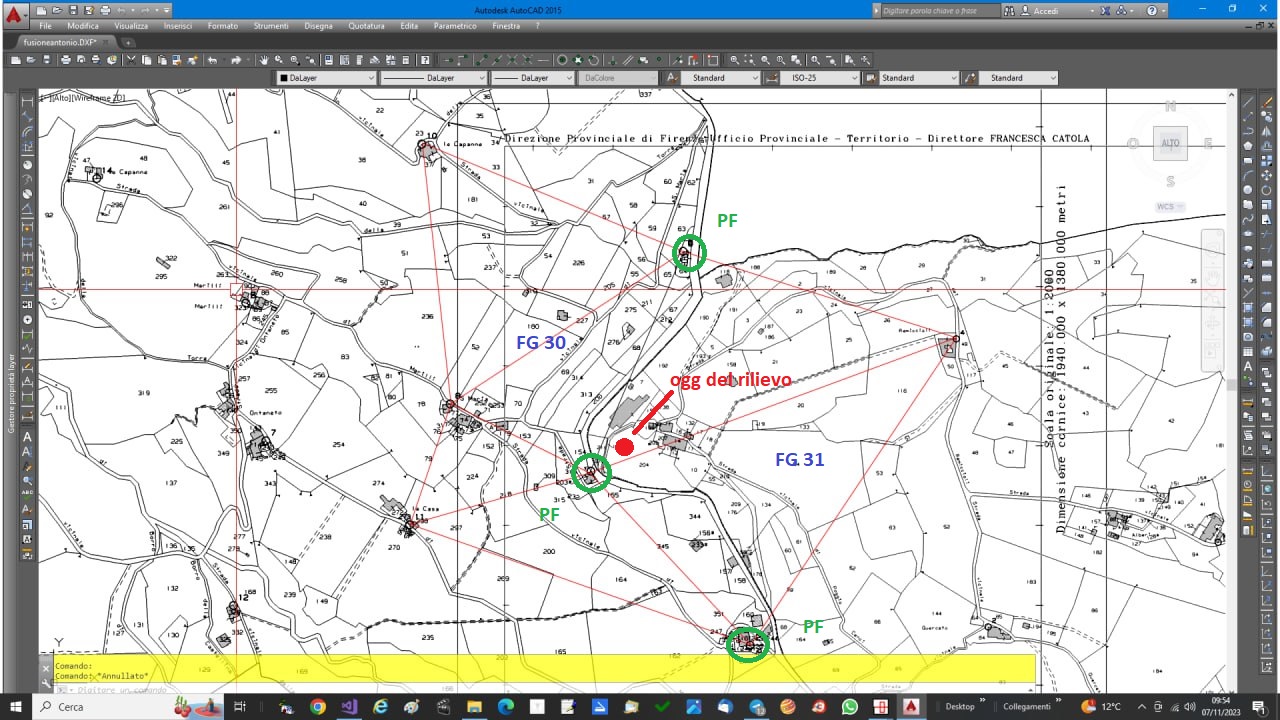Click the Help circle icon in title bar
The height and width of the screenshot is (720, 1280).
(x=1152, y=10)
